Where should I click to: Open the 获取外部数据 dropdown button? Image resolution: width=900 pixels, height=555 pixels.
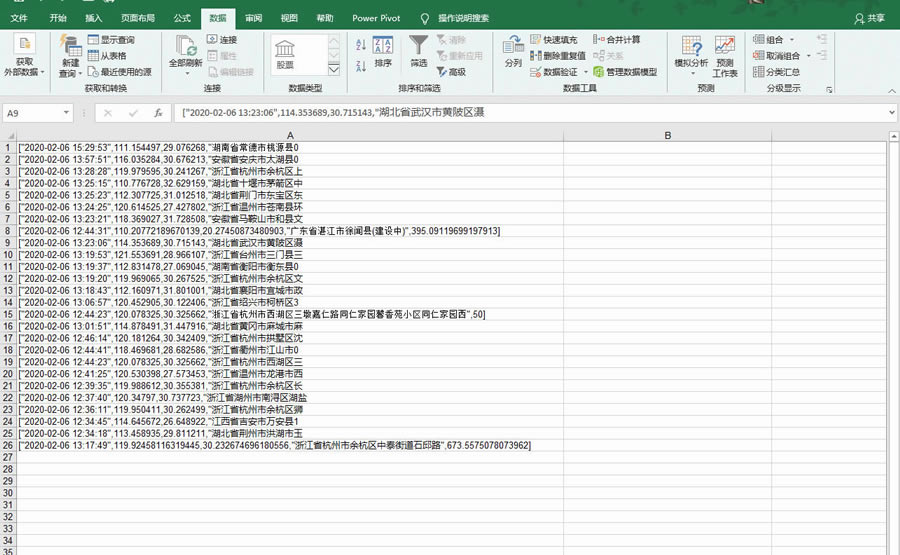coord(24,56)
